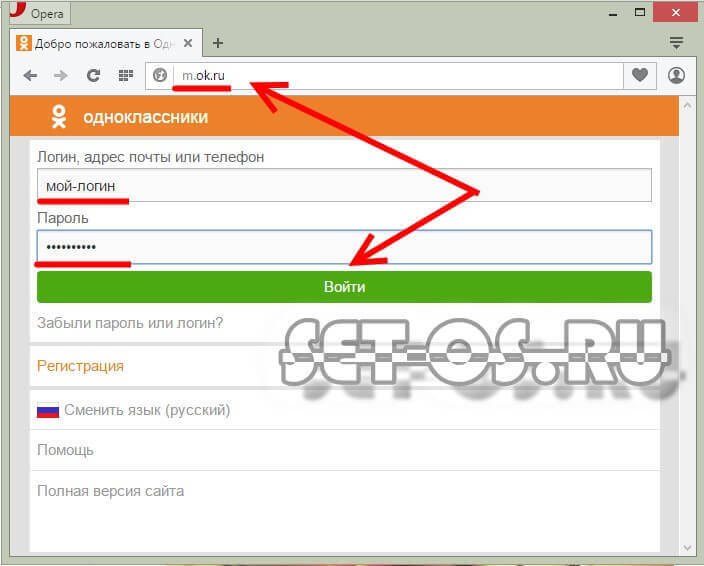Click the scrollbar up arrow
Screen dimensions: 704x566
[687, 106]
